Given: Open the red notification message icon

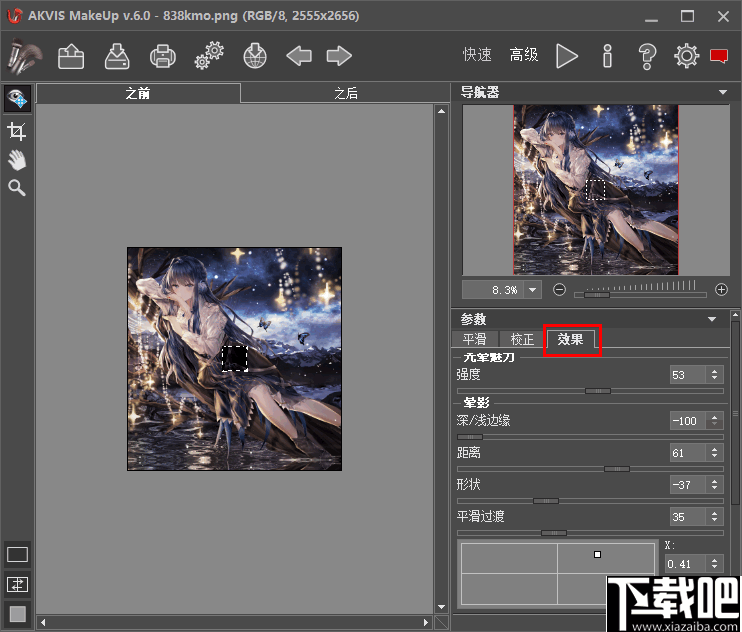Looking at the screenshot, I should (719, 56).
